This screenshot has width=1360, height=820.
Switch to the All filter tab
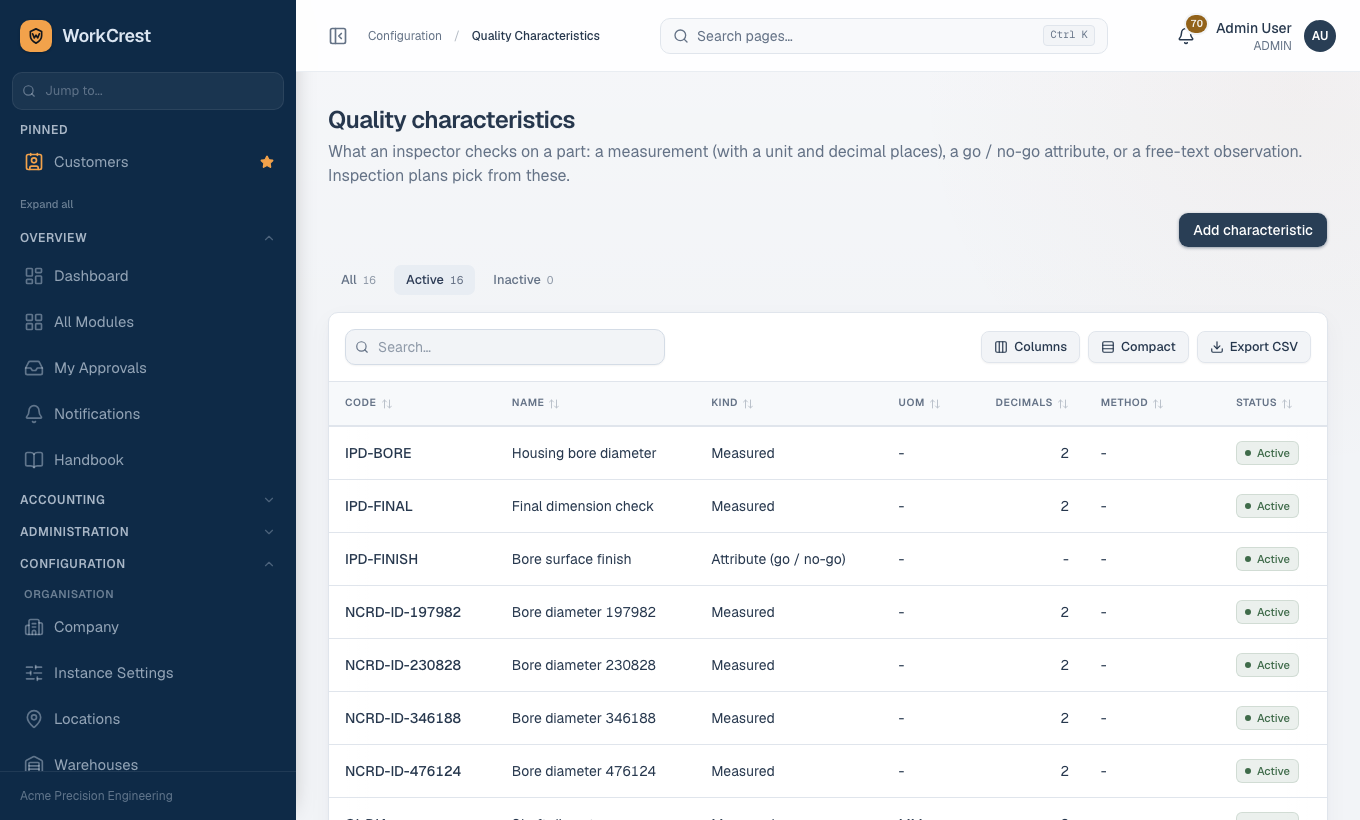(358, 280)
